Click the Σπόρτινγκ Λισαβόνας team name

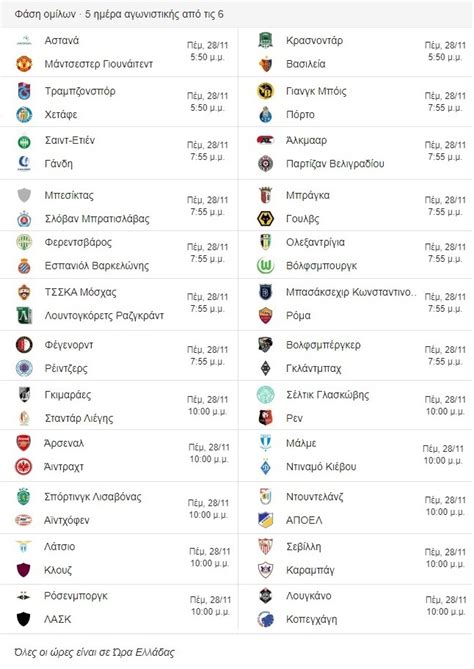(93, 497)
